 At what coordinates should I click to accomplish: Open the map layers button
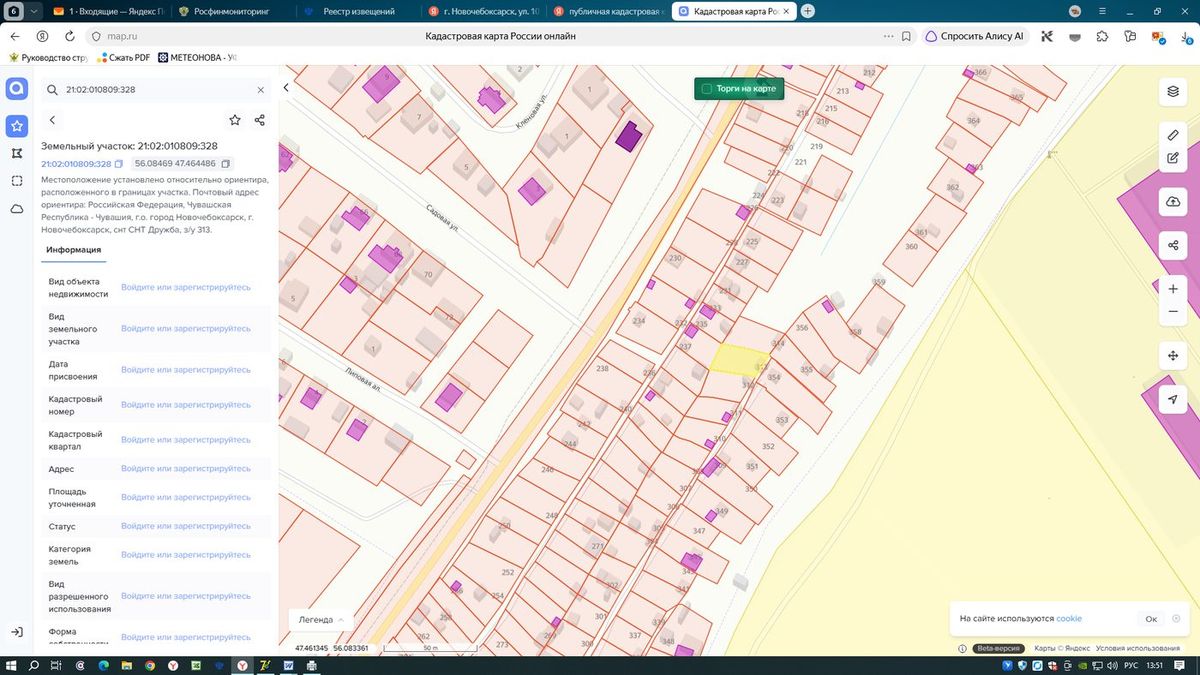[x=1173, y=91]
